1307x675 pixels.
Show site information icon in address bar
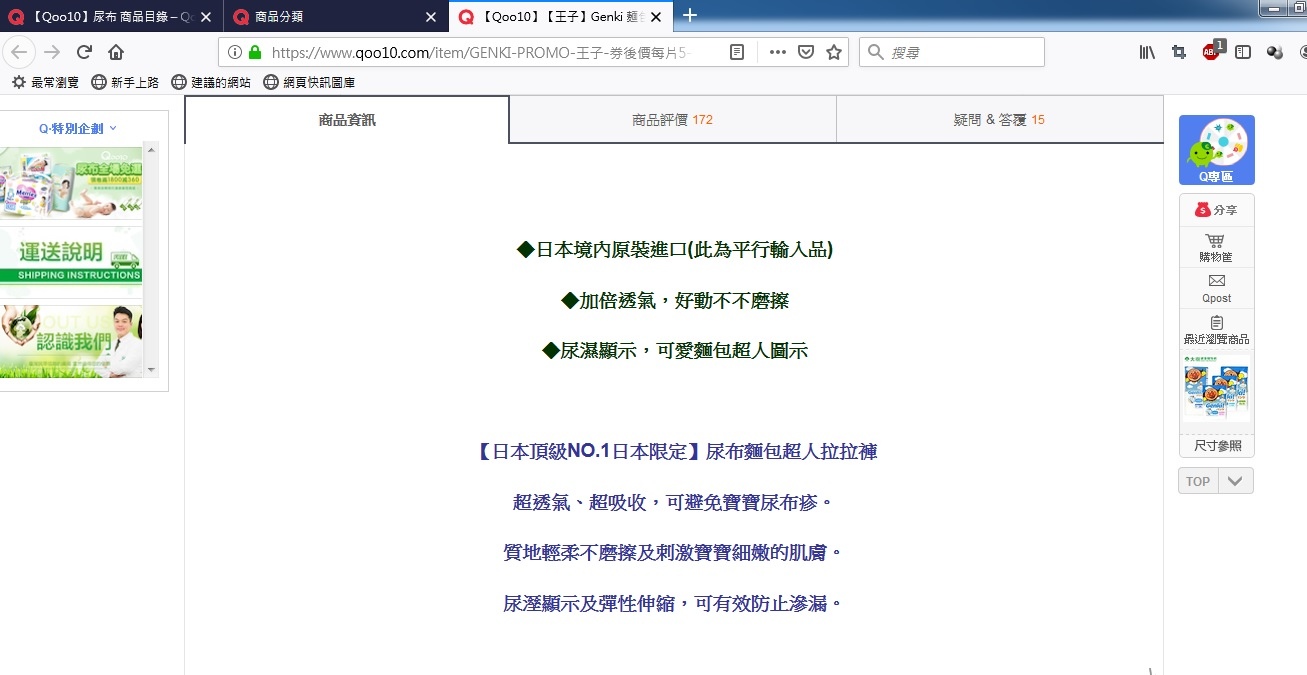coord(234,52)
